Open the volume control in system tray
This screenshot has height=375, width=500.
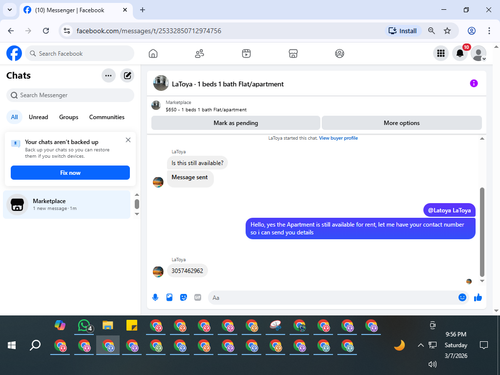432,364
